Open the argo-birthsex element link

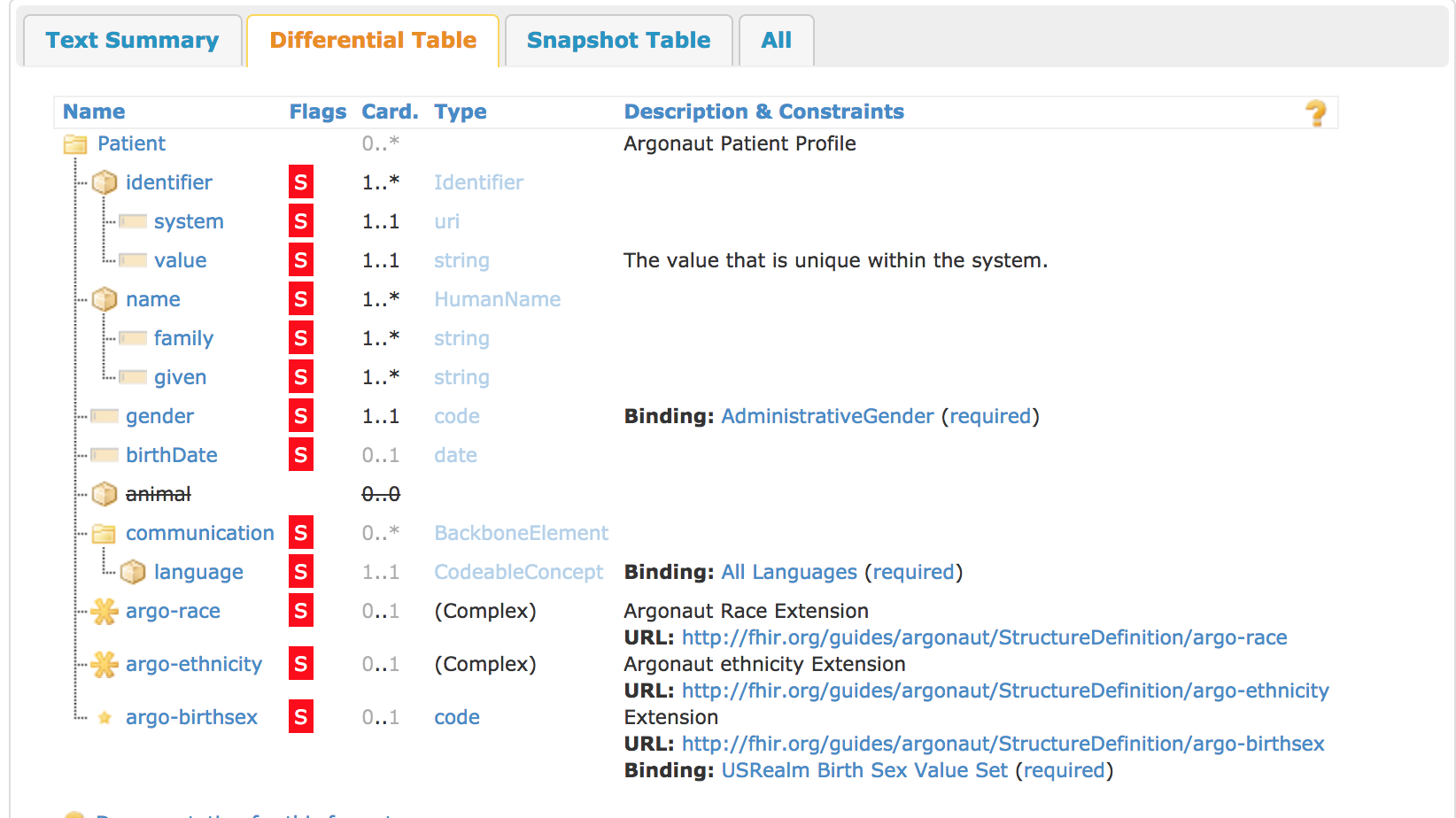pyautogui.click(x=191, y=717)
